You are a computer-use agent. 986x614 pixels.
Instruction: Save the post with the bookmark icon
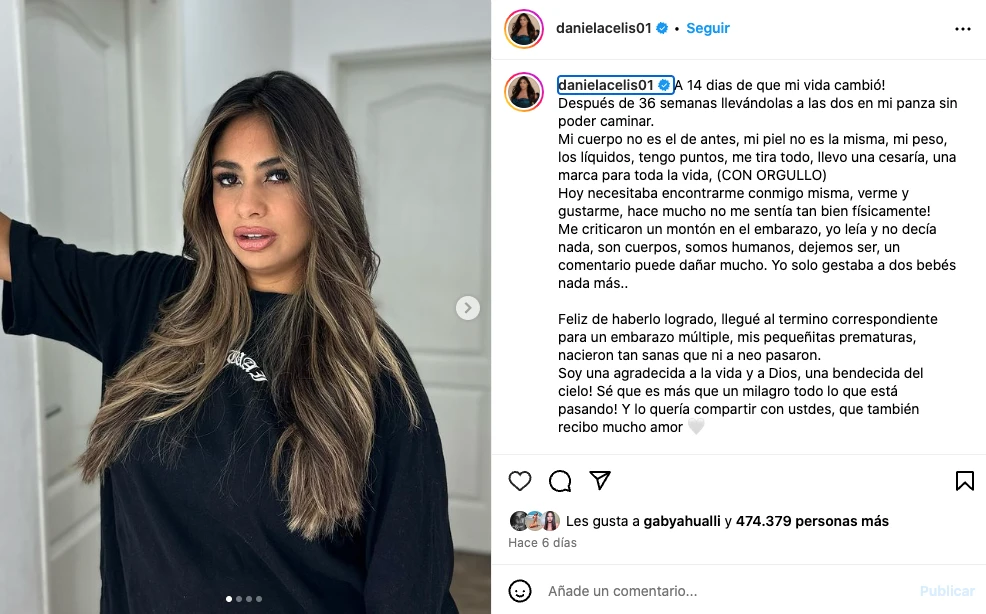tap(965, 481)
